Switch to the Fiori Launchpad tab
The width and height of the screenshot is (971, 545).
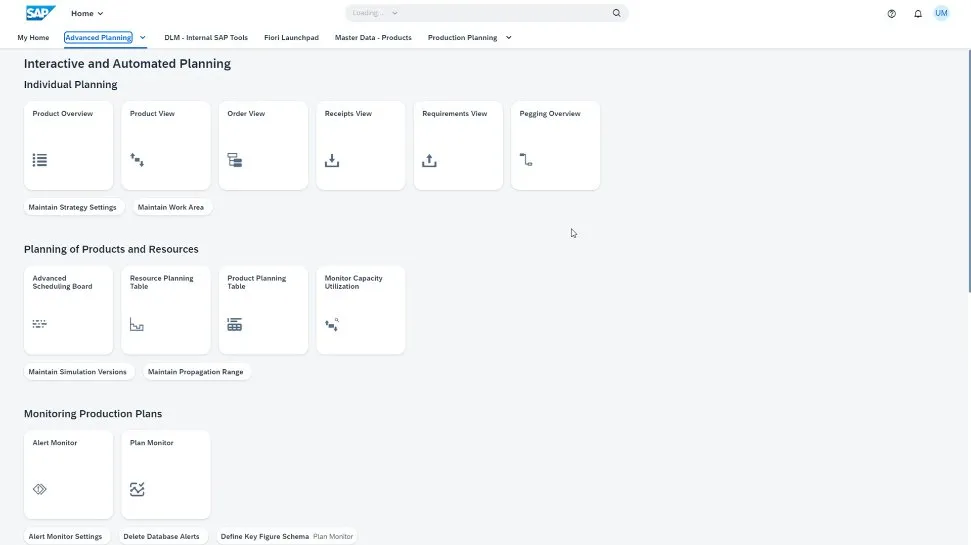tap(291, 38)
